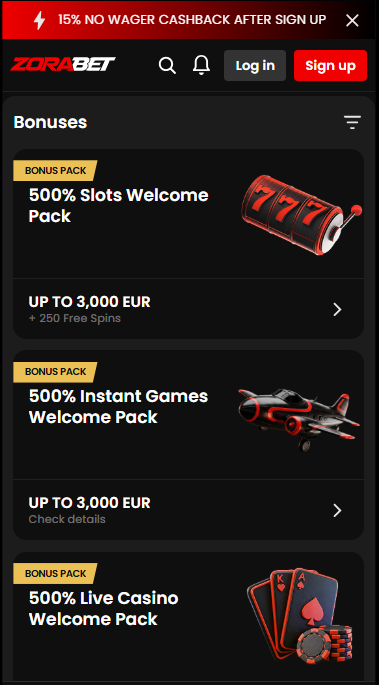Expand Slots Welcome Pack details chevron
The height and width of the screenshot is (685, 379).
(337, 310)
